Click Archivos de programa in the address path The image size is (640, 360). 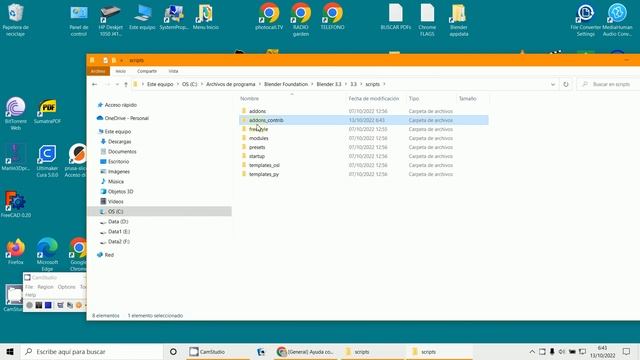[x=231, y=84]
